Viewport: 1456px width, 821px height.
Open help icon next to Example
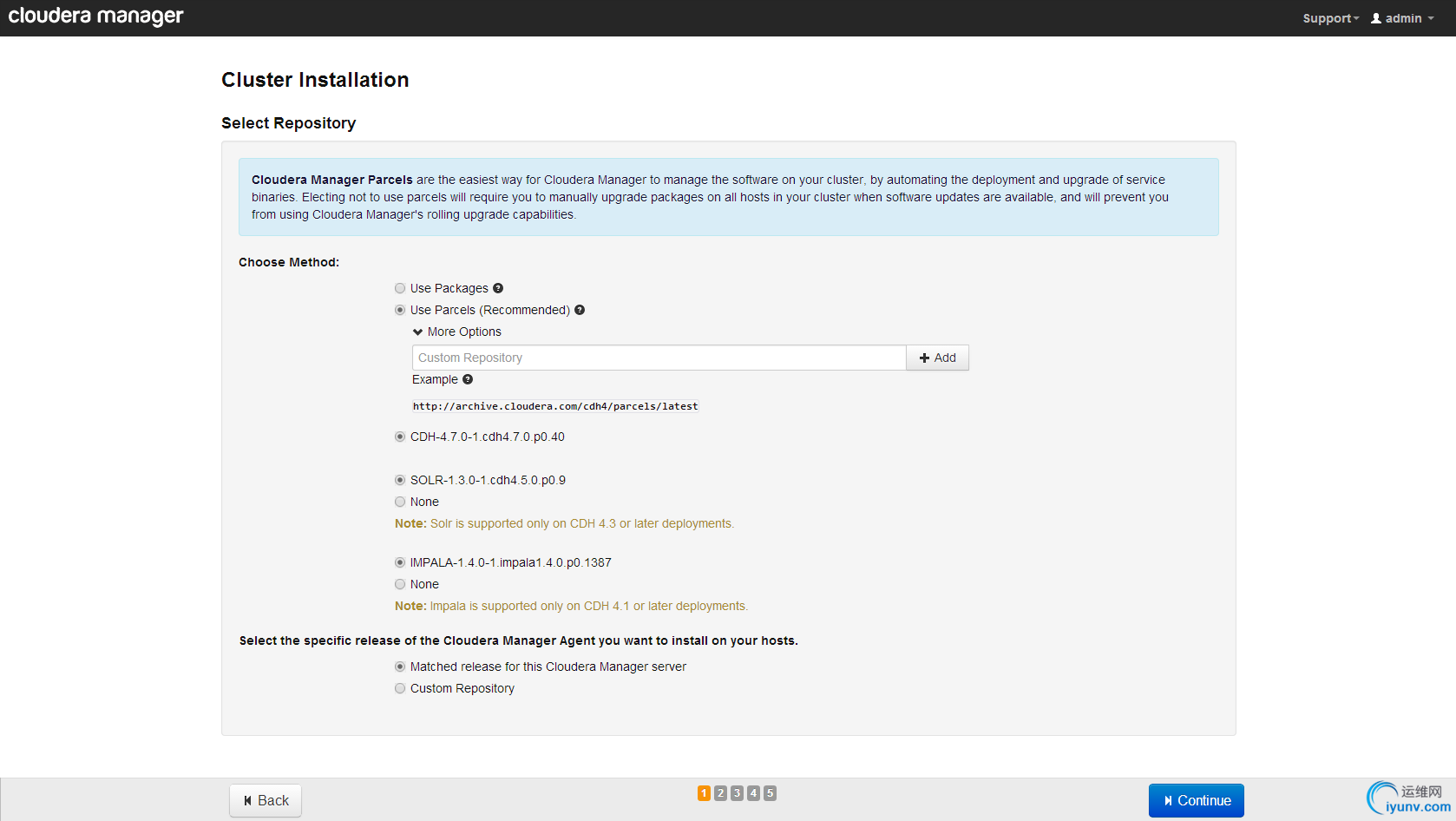(468, 379)
